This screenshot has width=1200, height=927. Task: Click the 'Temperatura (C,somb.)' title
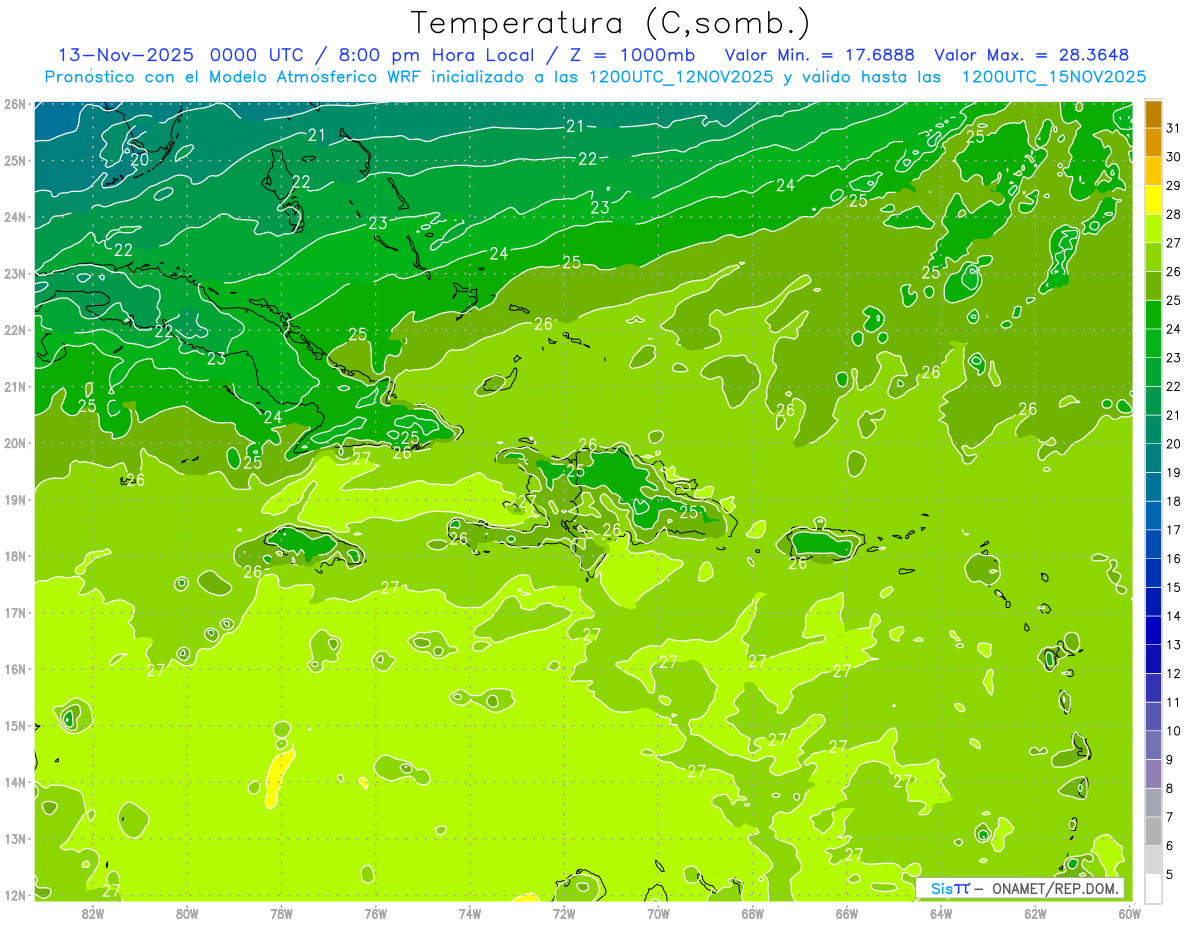(x=611, y=23)
